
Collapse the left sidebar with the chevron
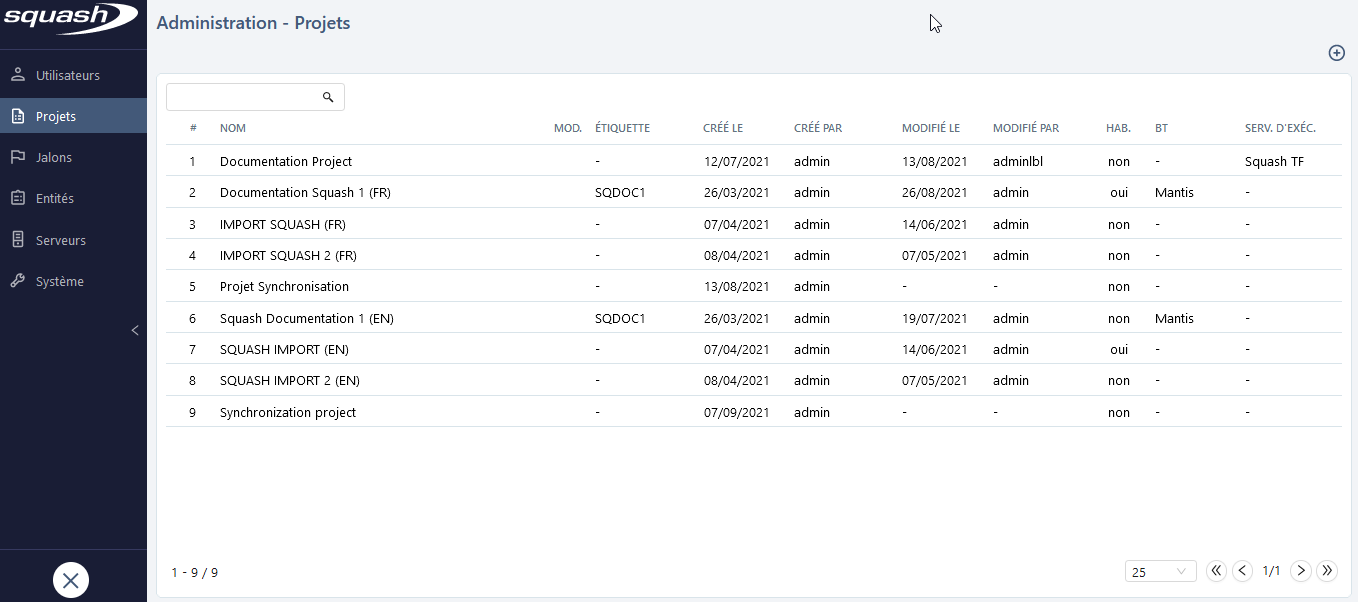click(135, 330)
